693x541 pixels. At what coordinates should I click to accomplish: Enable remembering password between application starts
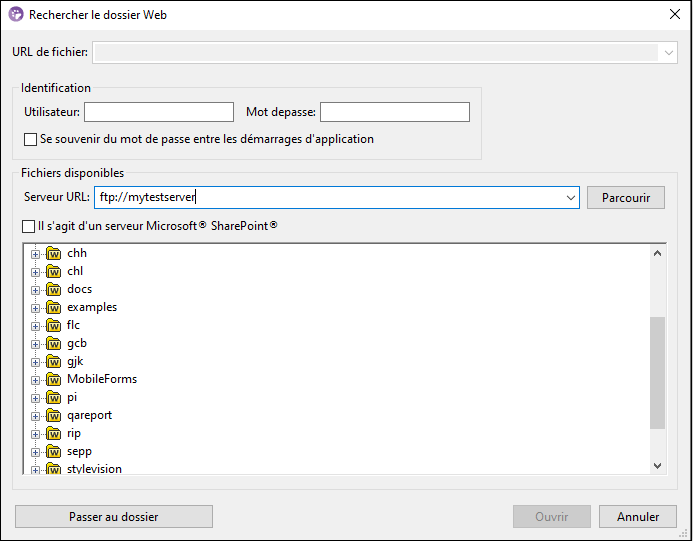point(30,140)
